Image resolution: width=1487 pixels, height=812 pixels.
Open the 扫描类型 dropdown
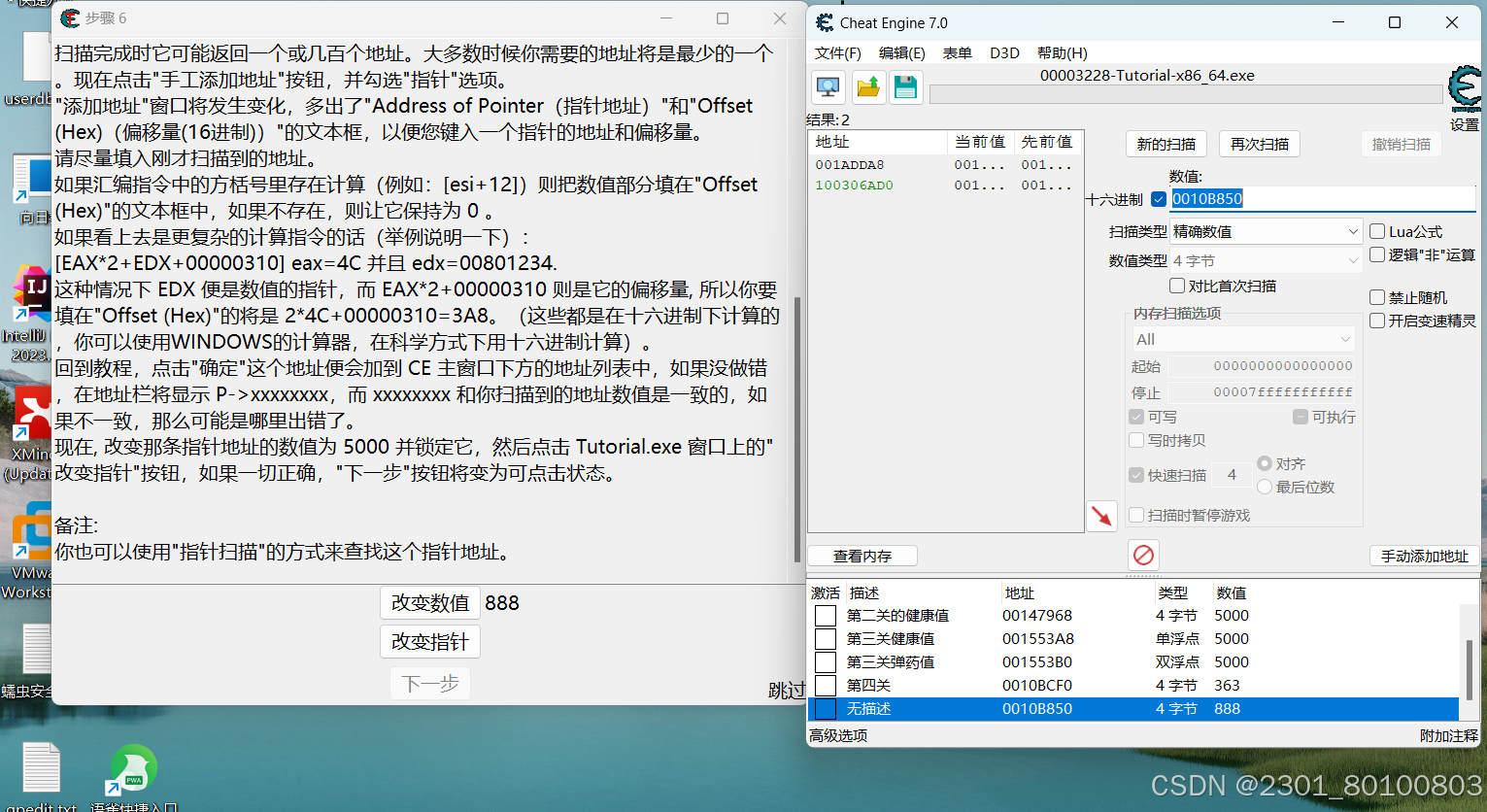tap(1267, 231)
